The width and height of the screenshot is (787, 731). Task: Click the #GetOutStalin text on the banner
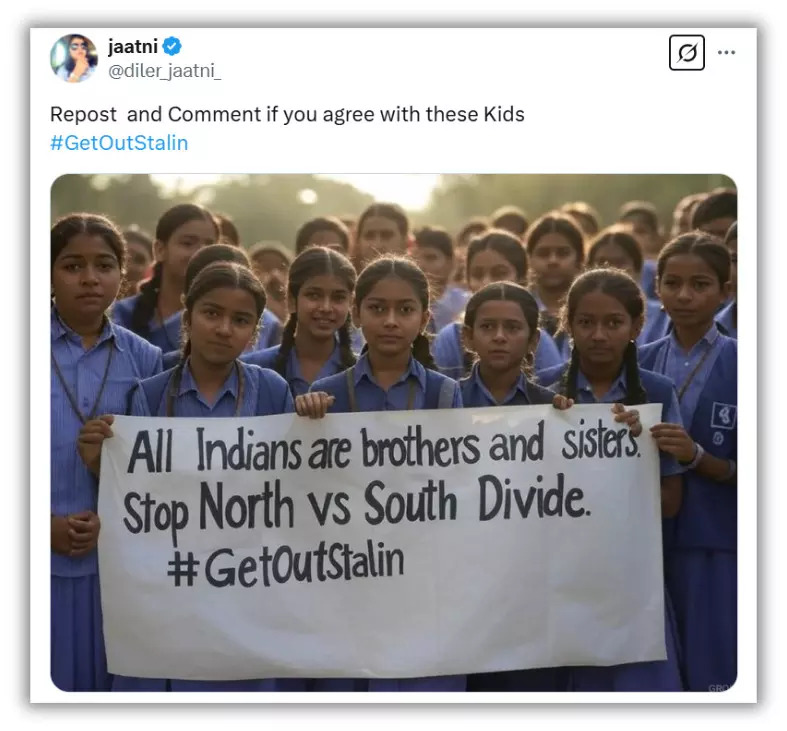(285, 564)
